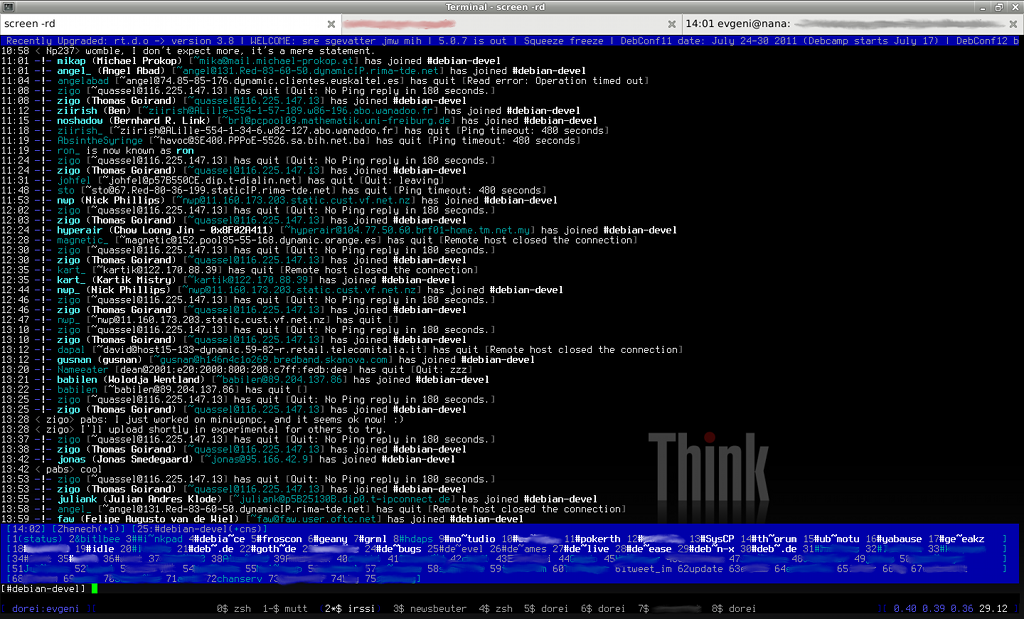Click '9#mo~tudio' channel entry
The height and width of the screenshot is (619, 1024).
tap(466, 539)
